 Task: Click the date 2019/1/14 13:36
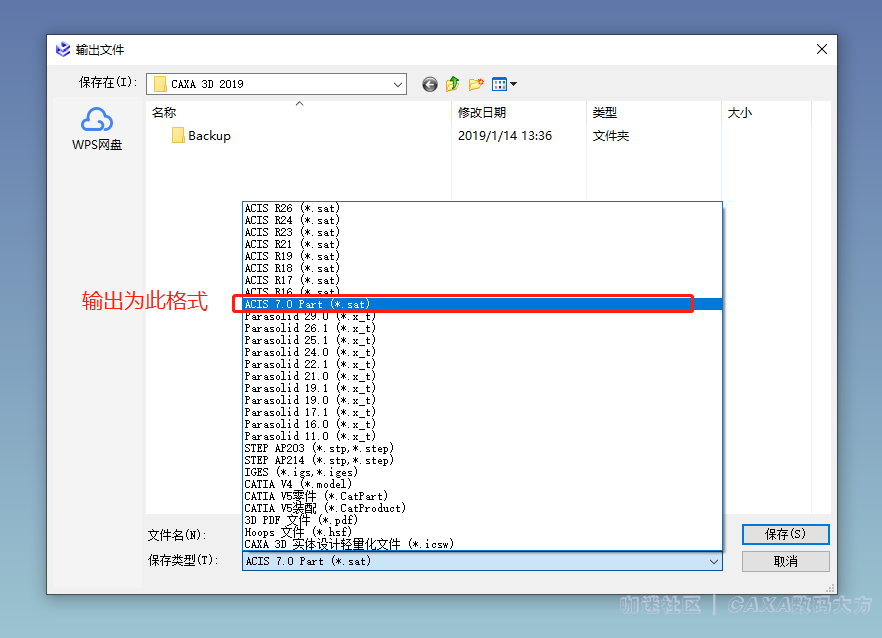coord(505,136)
